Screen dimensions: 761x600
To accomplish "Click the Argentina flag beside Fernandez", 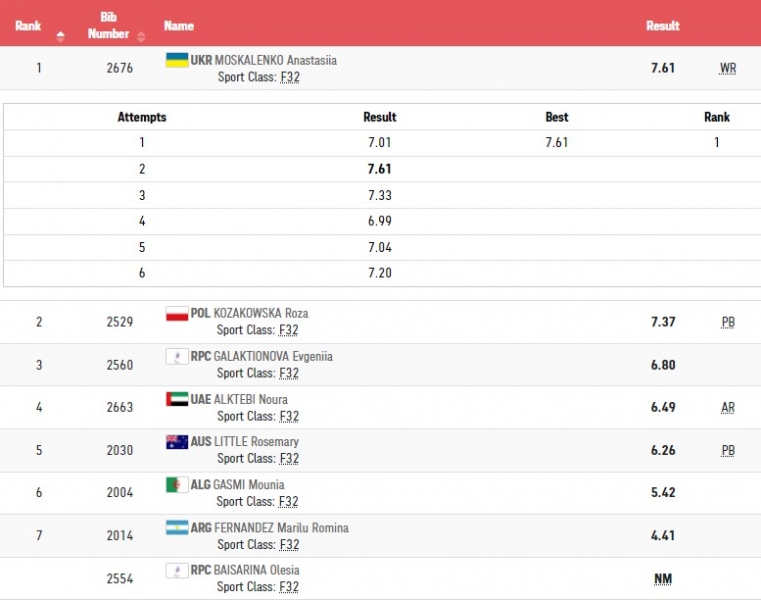I will [x=176, y=528].
